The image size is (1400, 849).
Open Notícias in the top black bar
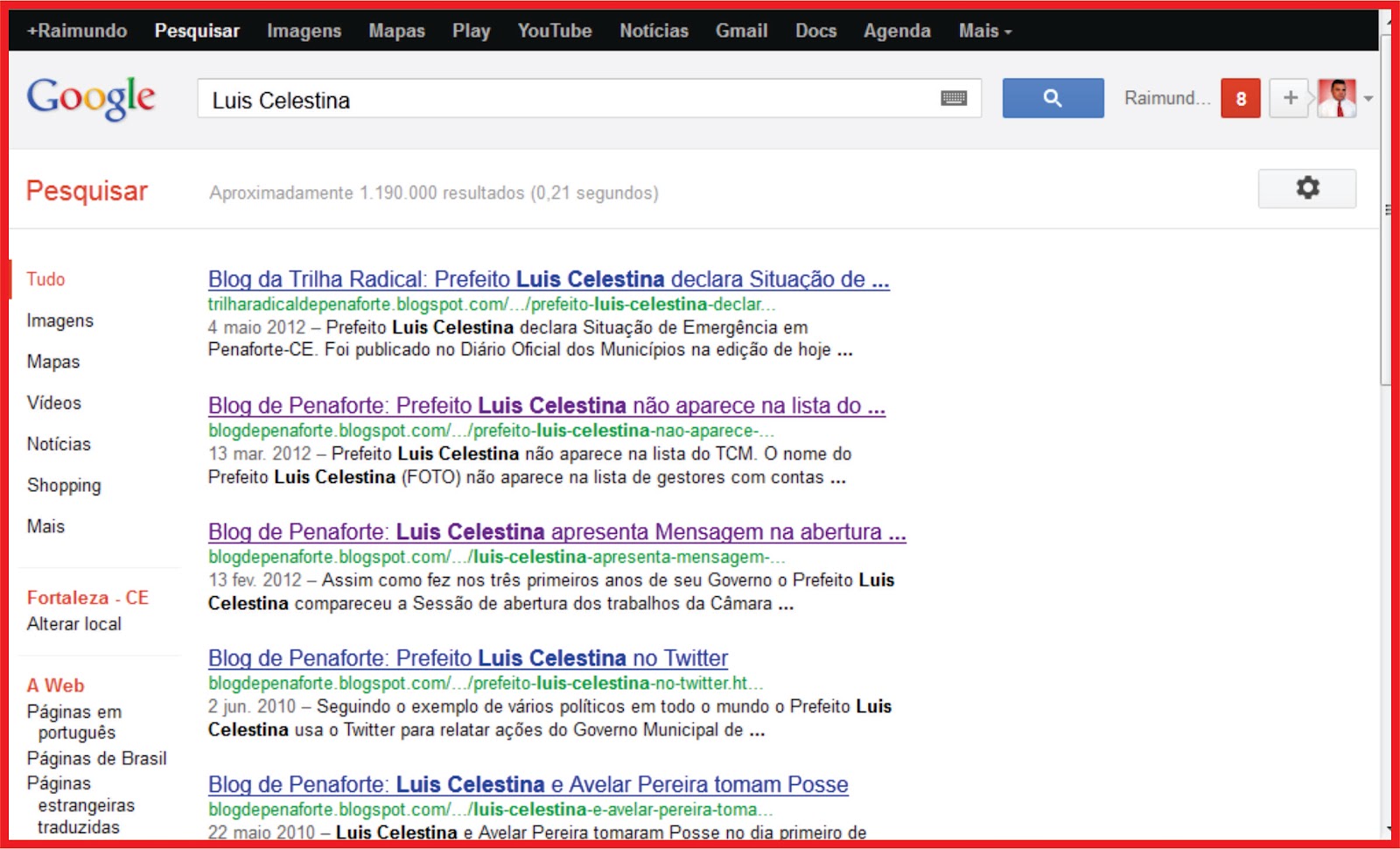(654, 31)
